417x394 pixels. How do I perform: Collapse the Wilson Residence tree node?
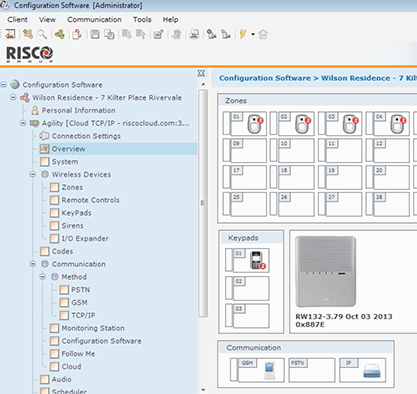click(x=13, y=97)
